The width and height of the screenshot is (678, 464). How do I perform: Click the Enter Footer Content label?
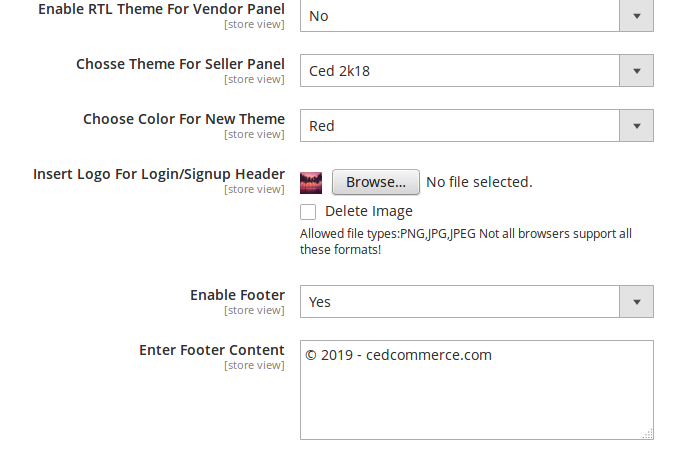coord(212,350)
